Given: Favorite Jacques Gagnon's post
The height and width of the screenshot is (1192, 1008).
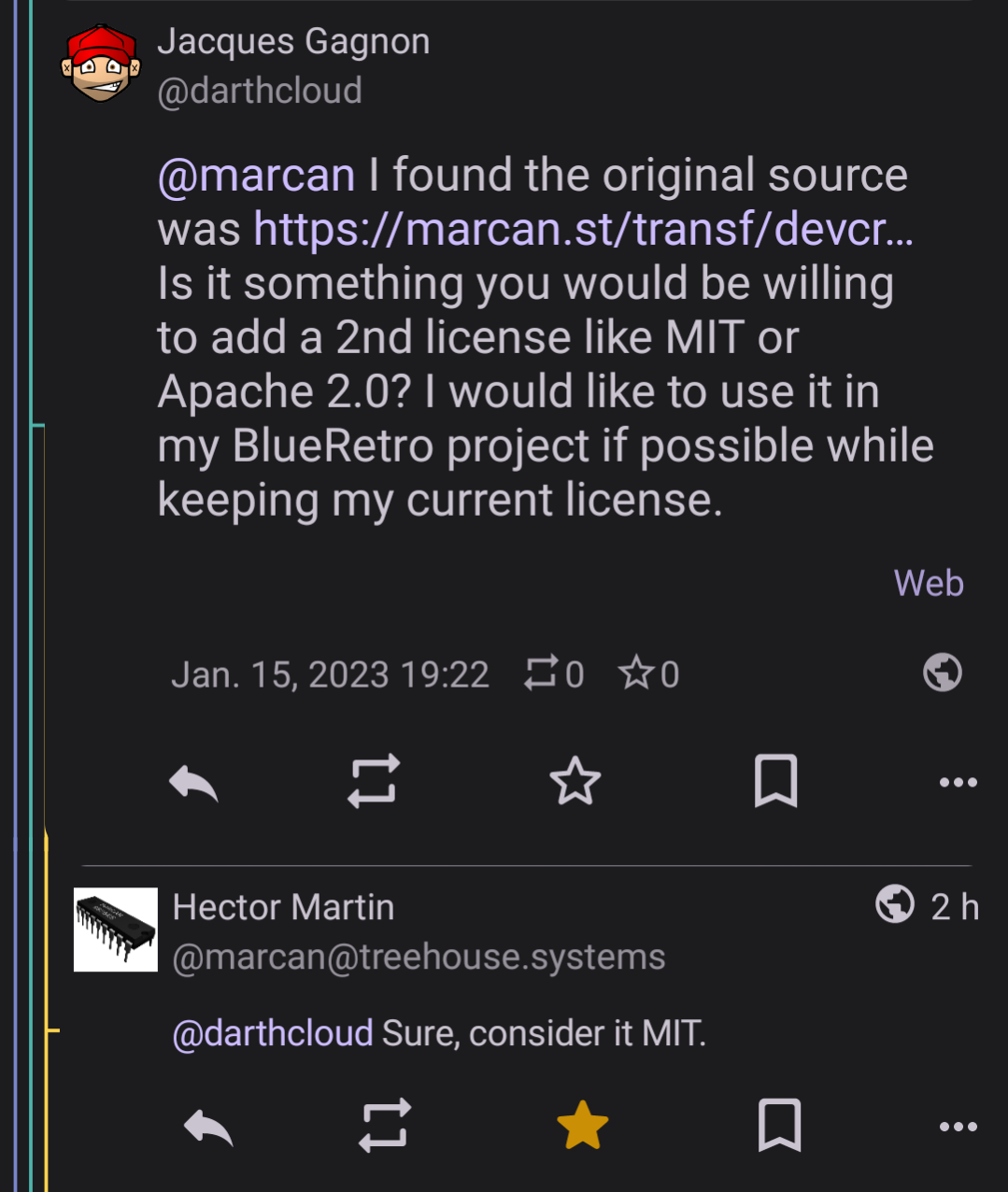Looking at the screenshot, I should pyautogui.click(x=575, y=783).
